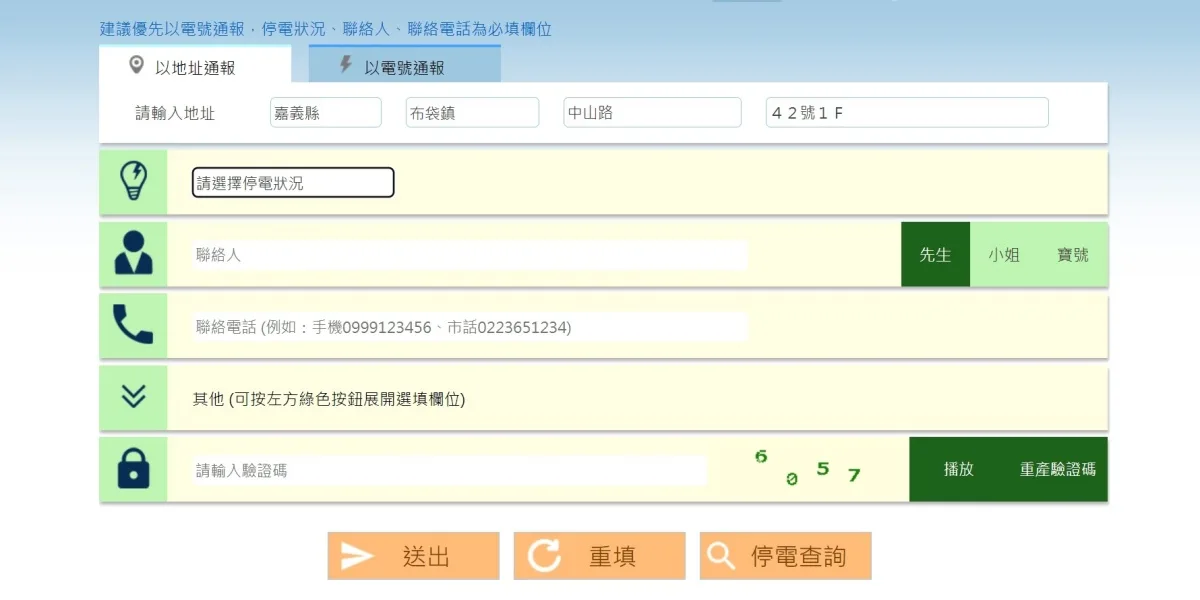Click the paper plane icon on 送出
This screenshot has width=1200, height=600.
(x=357, y=556)
